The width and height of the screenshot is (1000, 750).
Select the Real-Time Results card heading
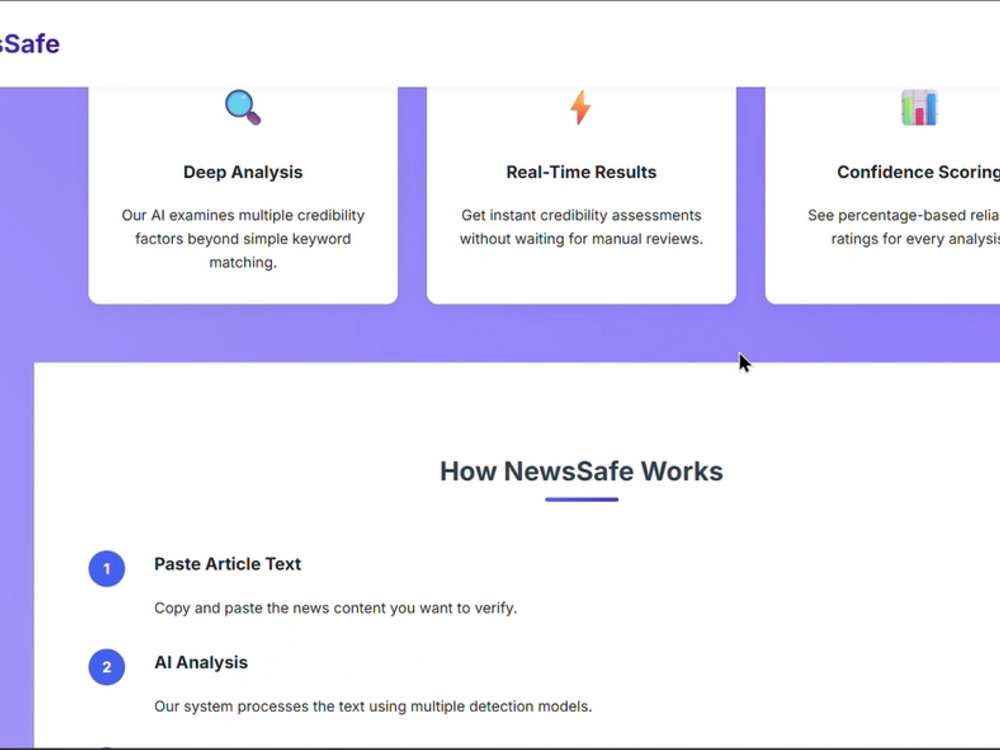pyautogui.click(x=581, y=172)
